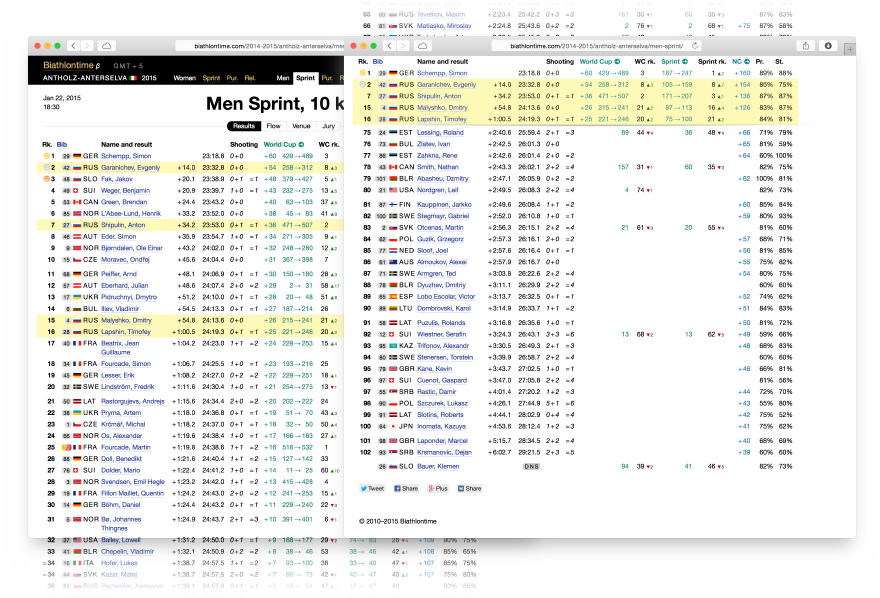Image resolution: width=880 pixels, height=598 pixels.
Task: Expand the NC column arrow in right window
Action: [745, 62]
